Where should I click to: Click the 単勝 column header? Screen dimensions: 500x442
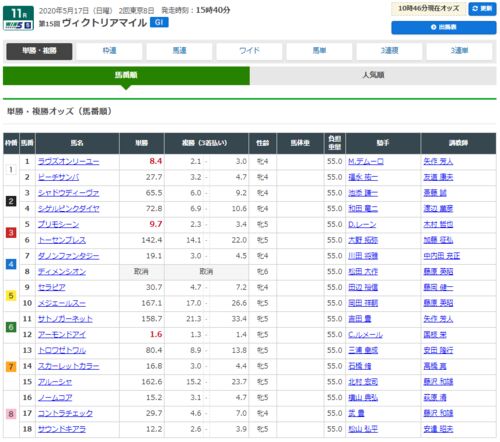[142, 143]
